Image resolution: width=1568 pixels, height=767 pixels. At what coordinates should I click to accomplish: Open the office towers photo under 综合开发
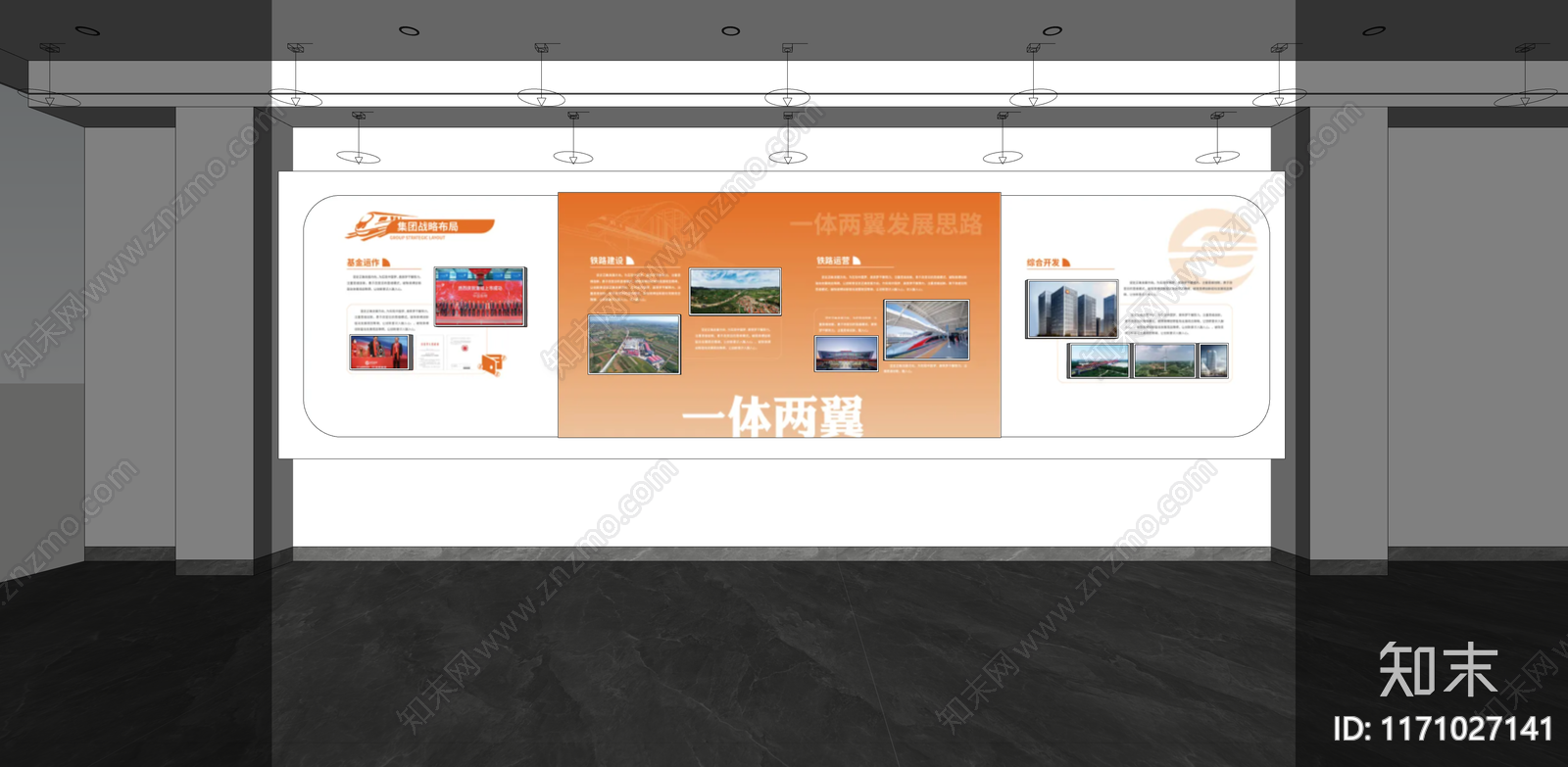(1072, 310)
